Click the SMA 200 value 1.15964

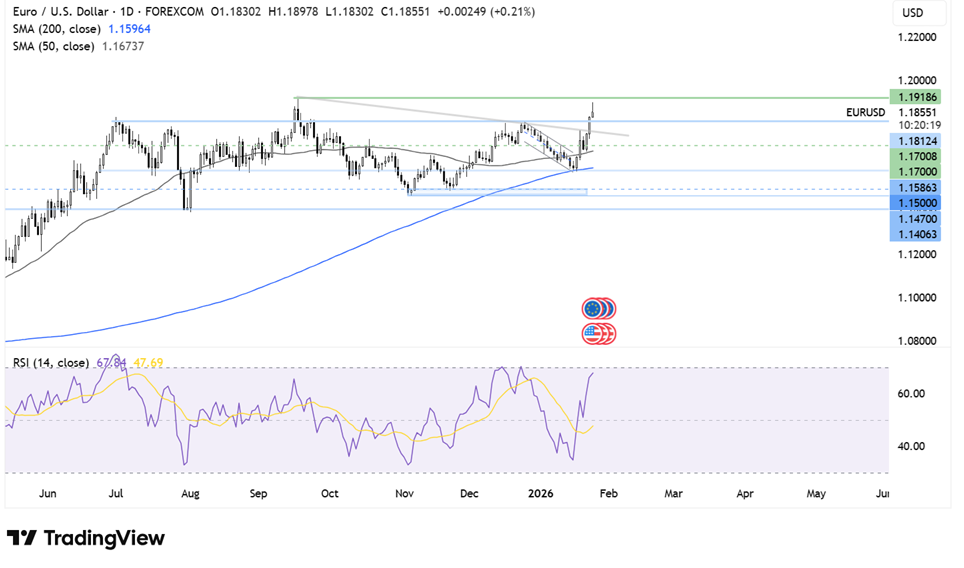coord(129,29)
